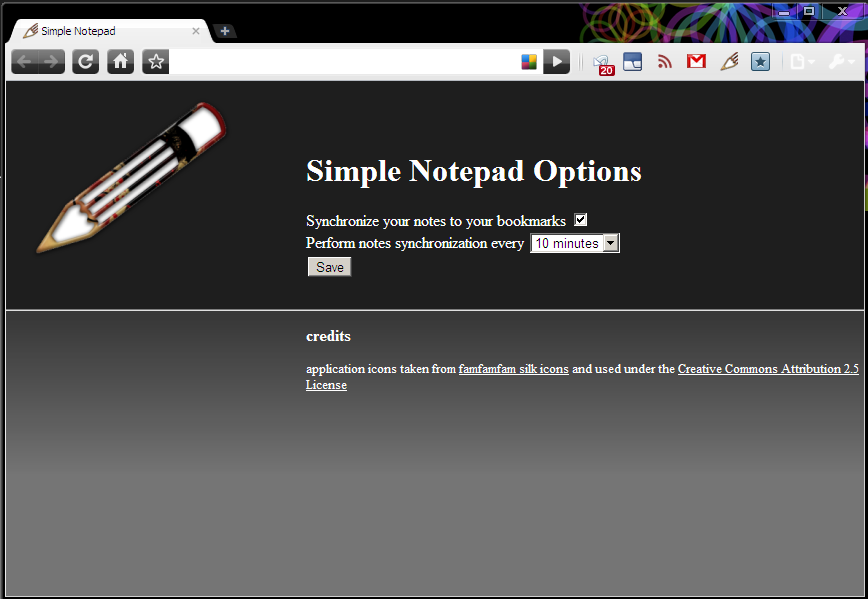Click the Simple Notepad pencil extension icon
The width and height of the screenshot is (868, 599).
(729, 61)
